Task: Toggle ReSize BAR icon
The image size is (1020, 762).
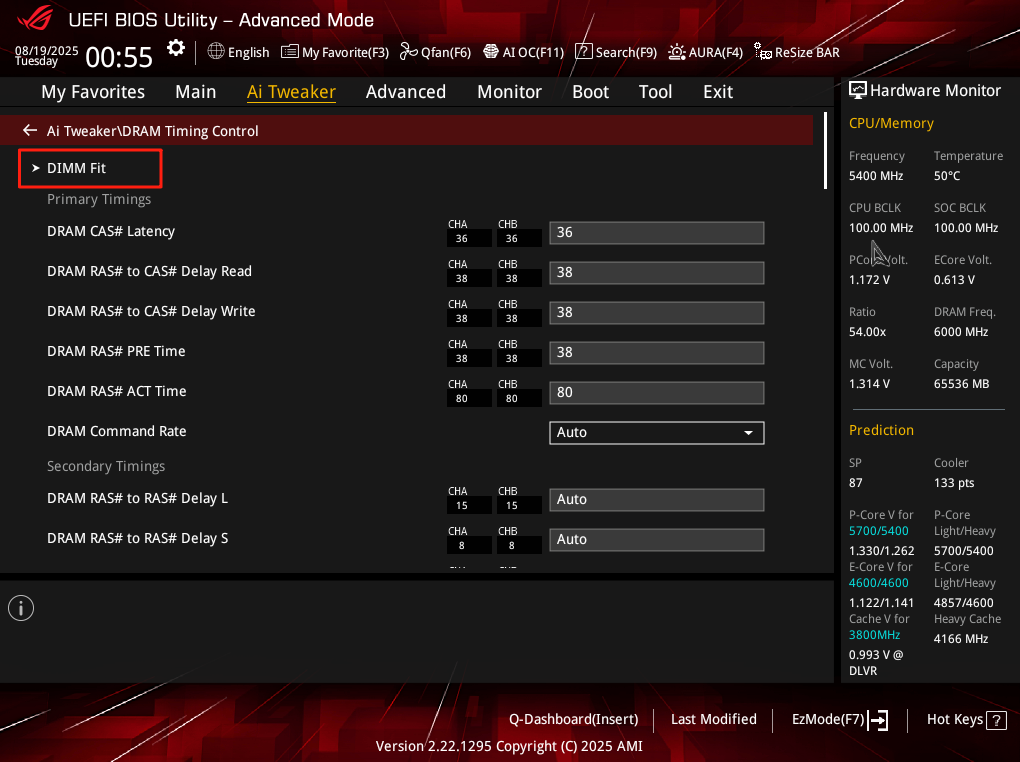Action: [762, 51]
